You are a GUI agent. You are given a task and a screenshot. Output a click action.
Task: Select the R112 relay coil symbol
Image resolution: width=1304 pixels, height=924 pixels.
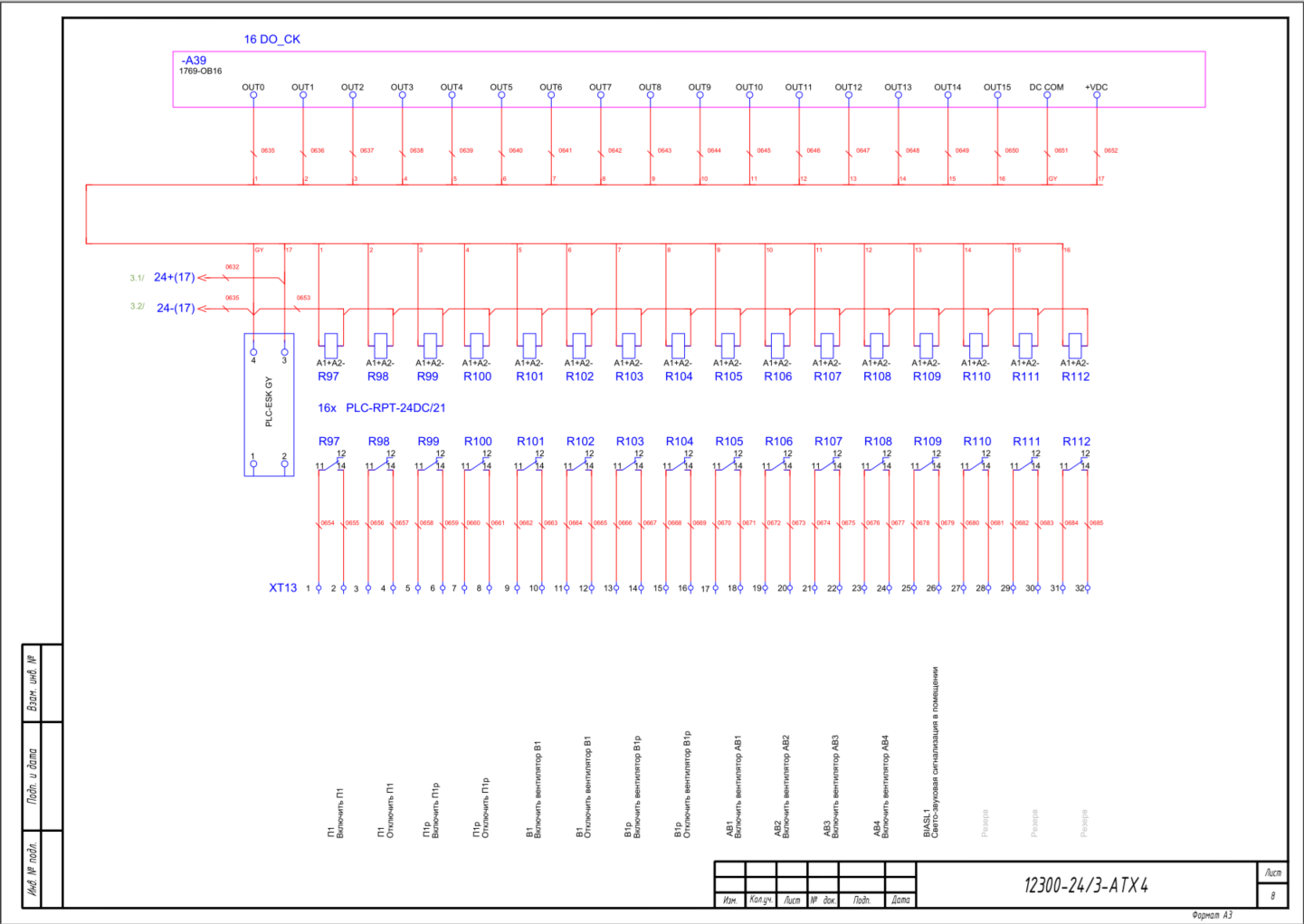tap(1075, 345)
